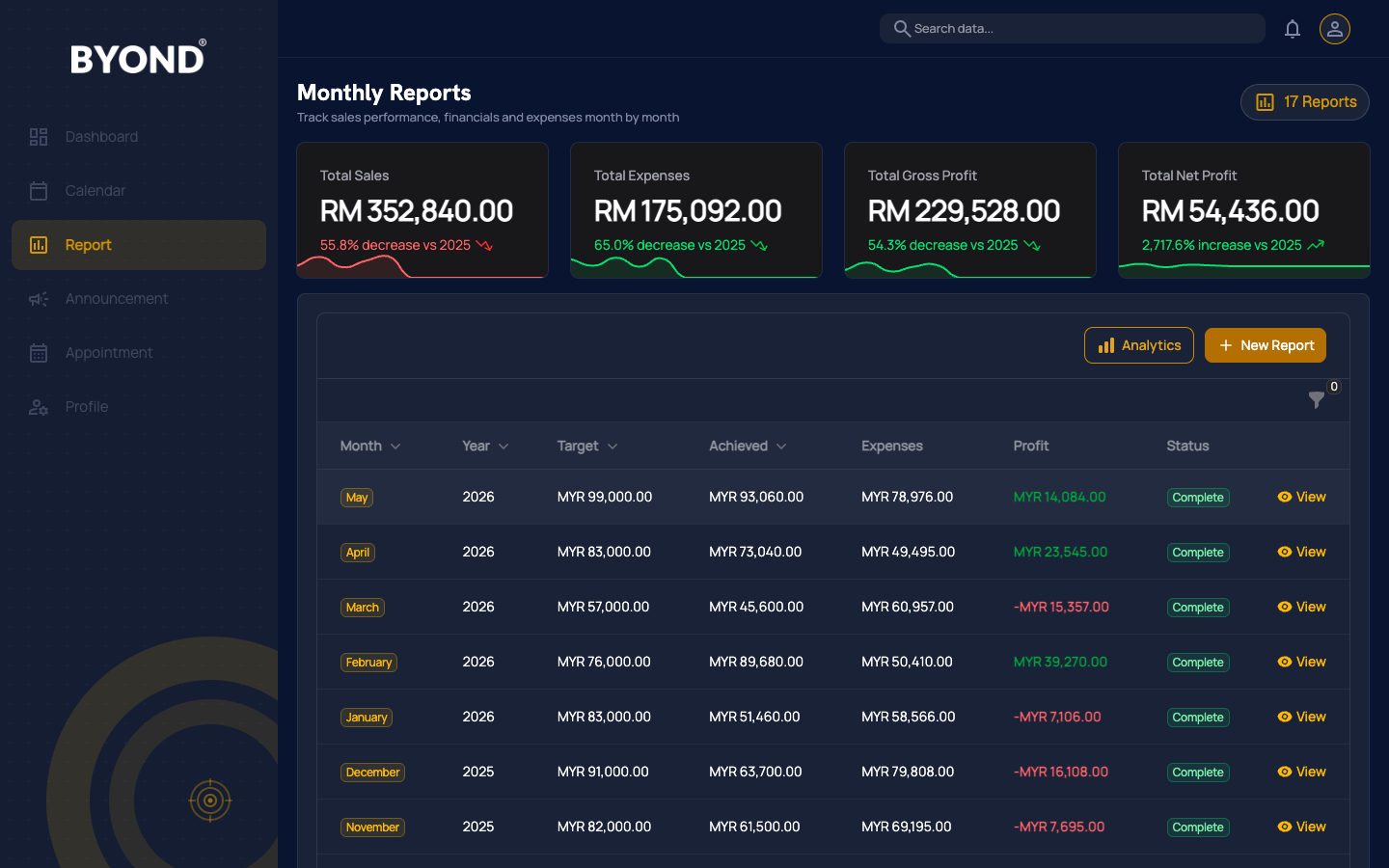Click the Total Expenses trend arrow icon
The width and height of the screenshot is (1389, 868).
tap(759, 246)
